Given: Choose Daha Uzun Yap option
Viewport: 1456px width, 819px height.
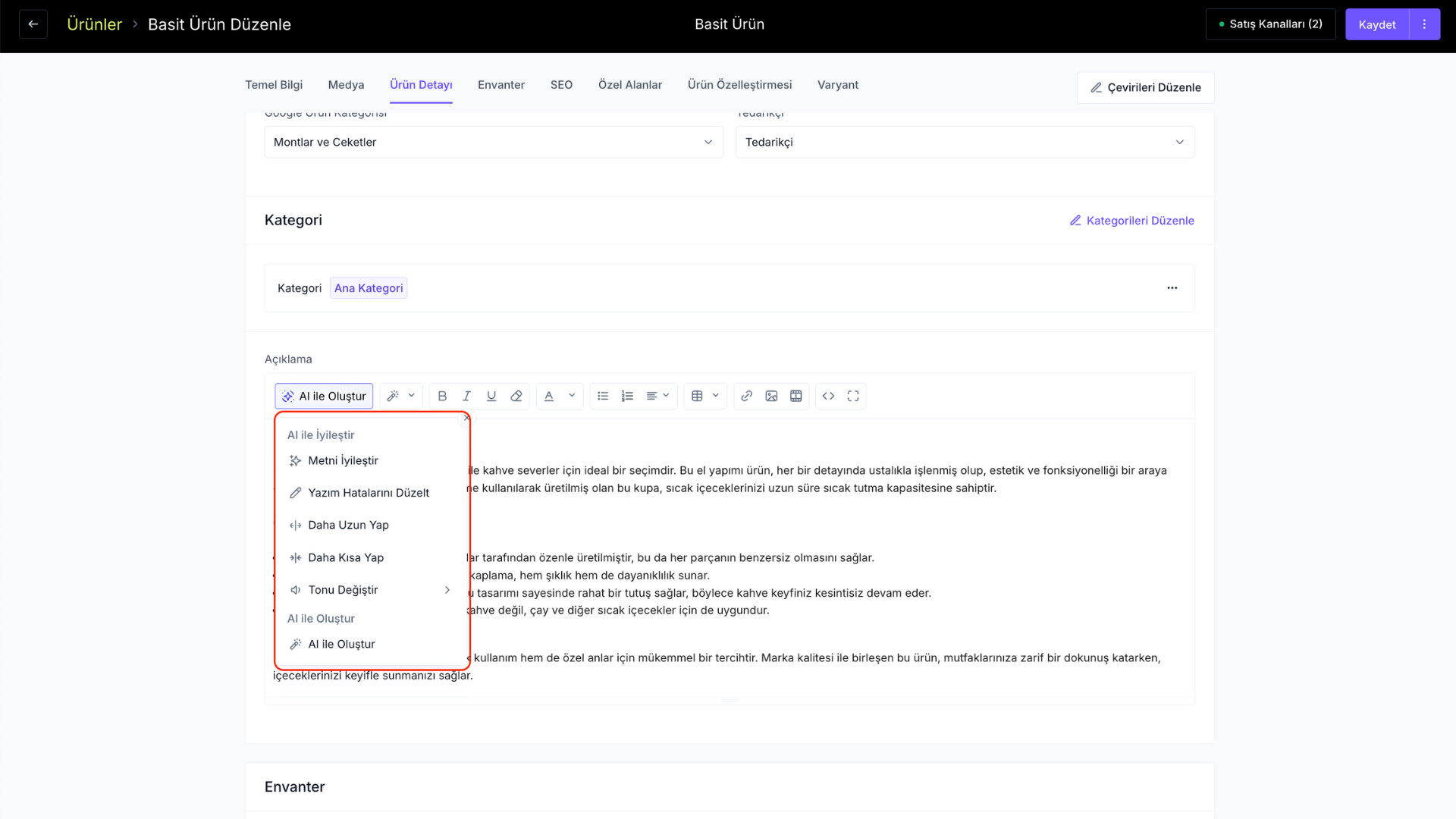Looking at the screenshot, I should (x=371, y=526).
